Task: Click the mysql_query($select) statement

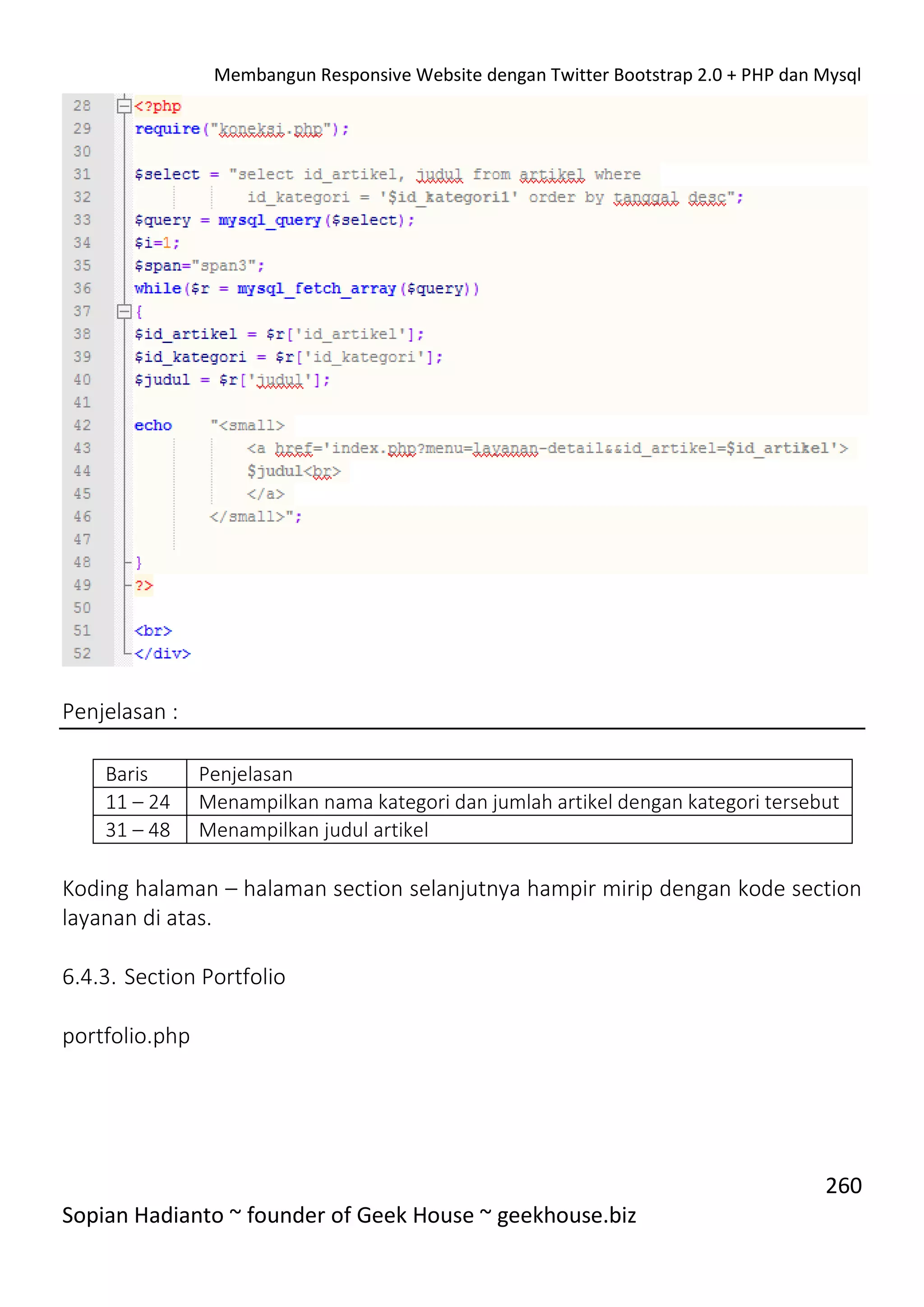Action: (274, 221)
